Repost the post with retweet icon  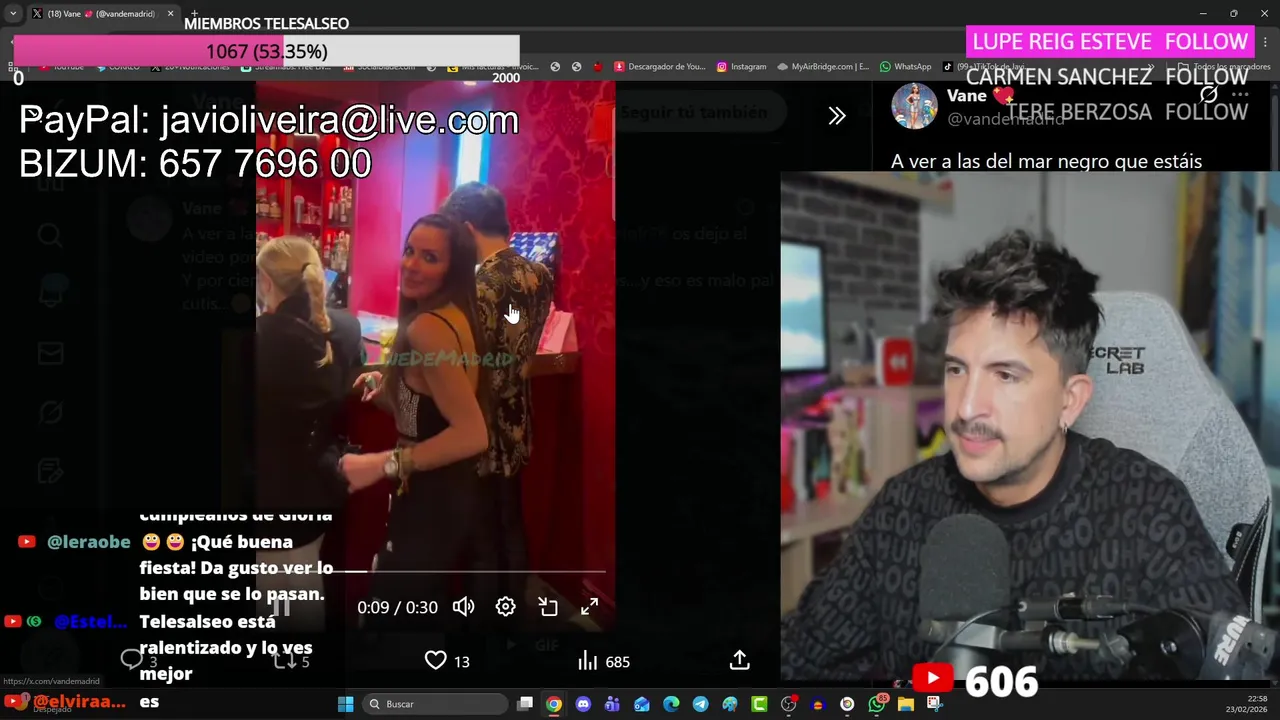[x=285, y=661]
